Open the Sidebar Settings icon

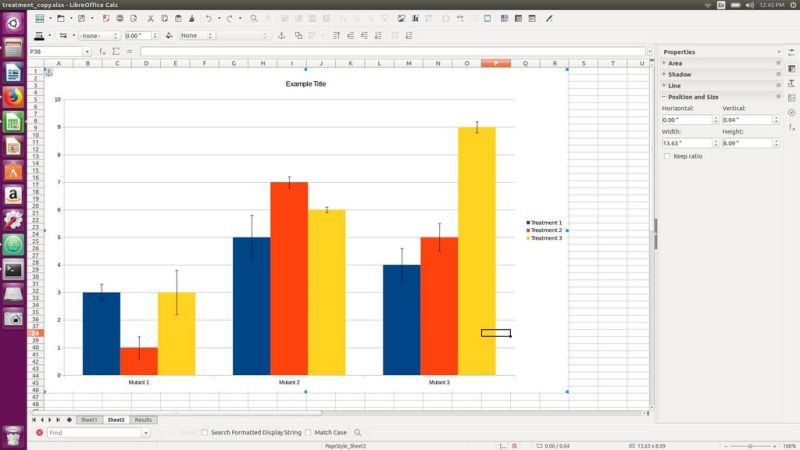point(791,52)
